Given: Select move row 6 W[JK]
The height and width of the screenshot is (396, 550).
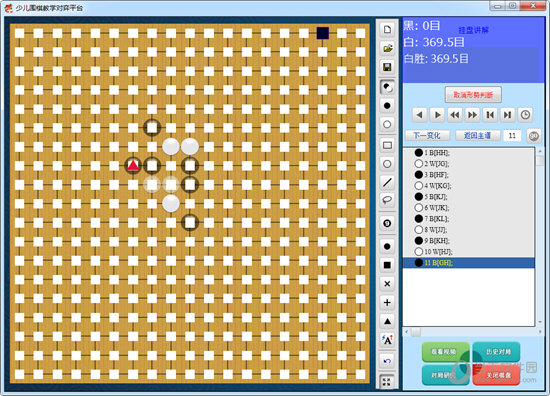Looking at the screenshot, I should pyautogui.click(x=469, y=208).
